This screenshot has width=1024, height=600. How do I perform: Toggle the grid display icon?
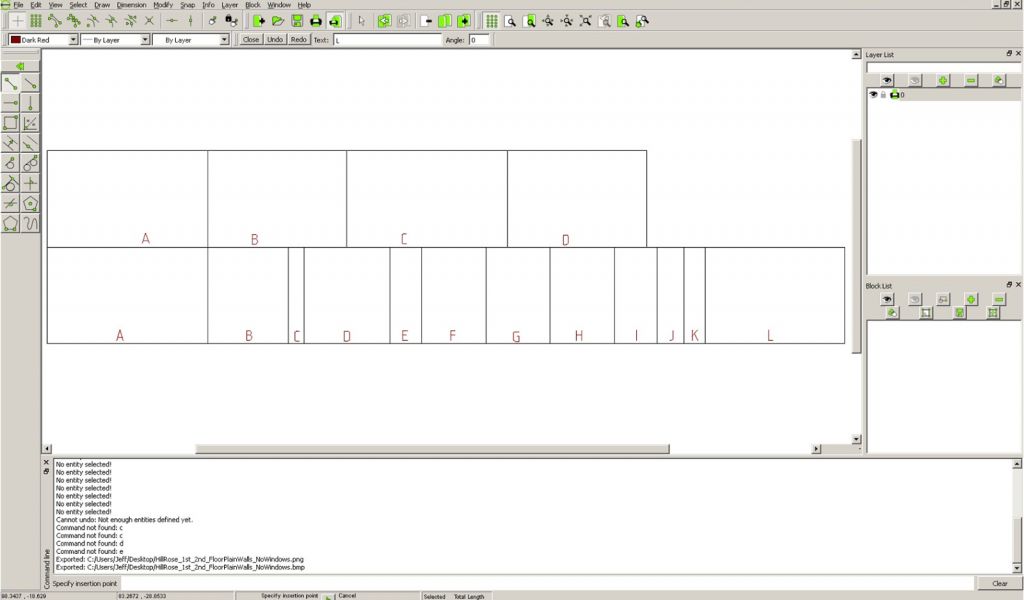[491, 20]
